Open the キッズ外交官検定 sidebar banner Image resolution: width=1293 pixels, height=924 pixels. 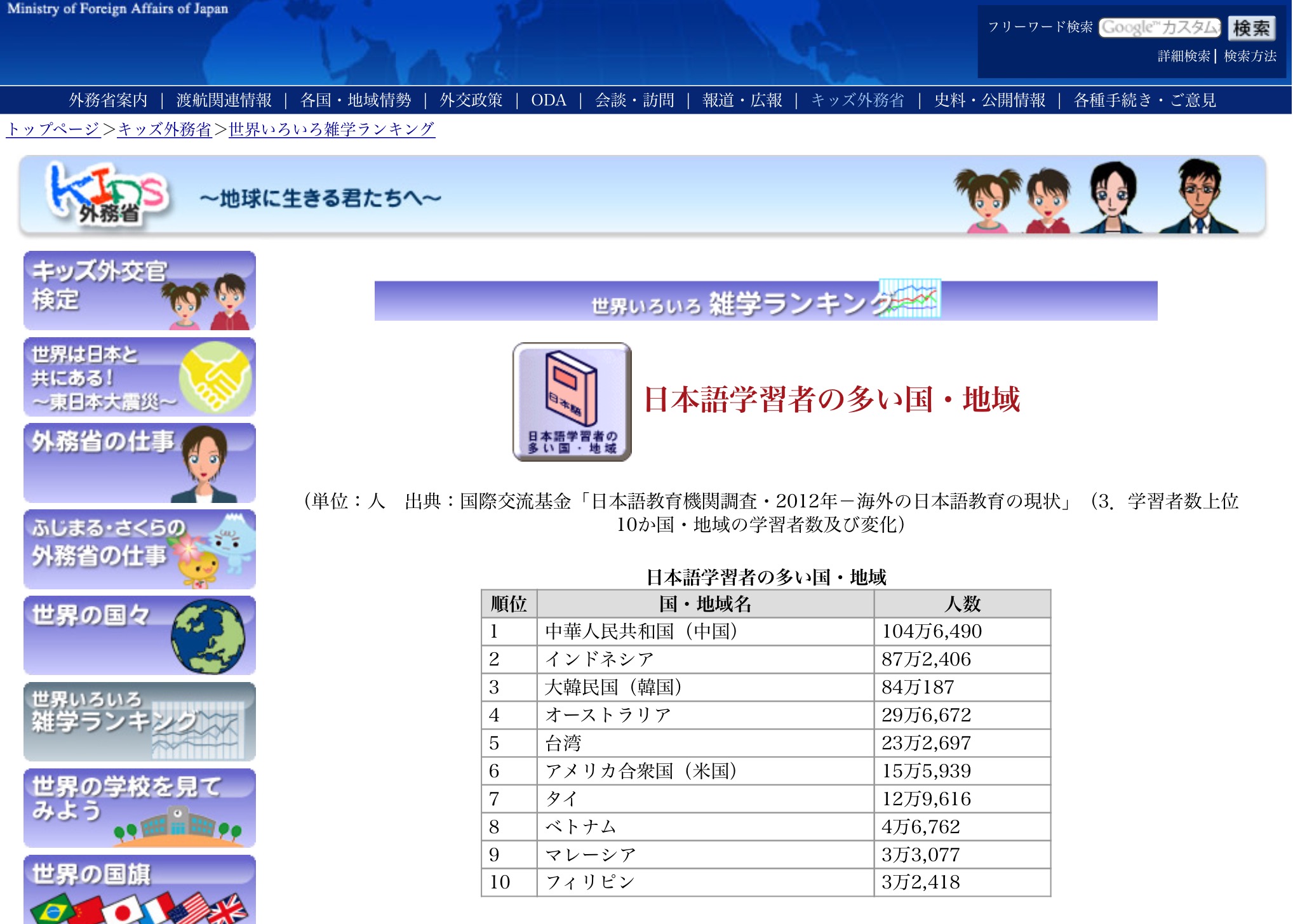coord(140,290)
